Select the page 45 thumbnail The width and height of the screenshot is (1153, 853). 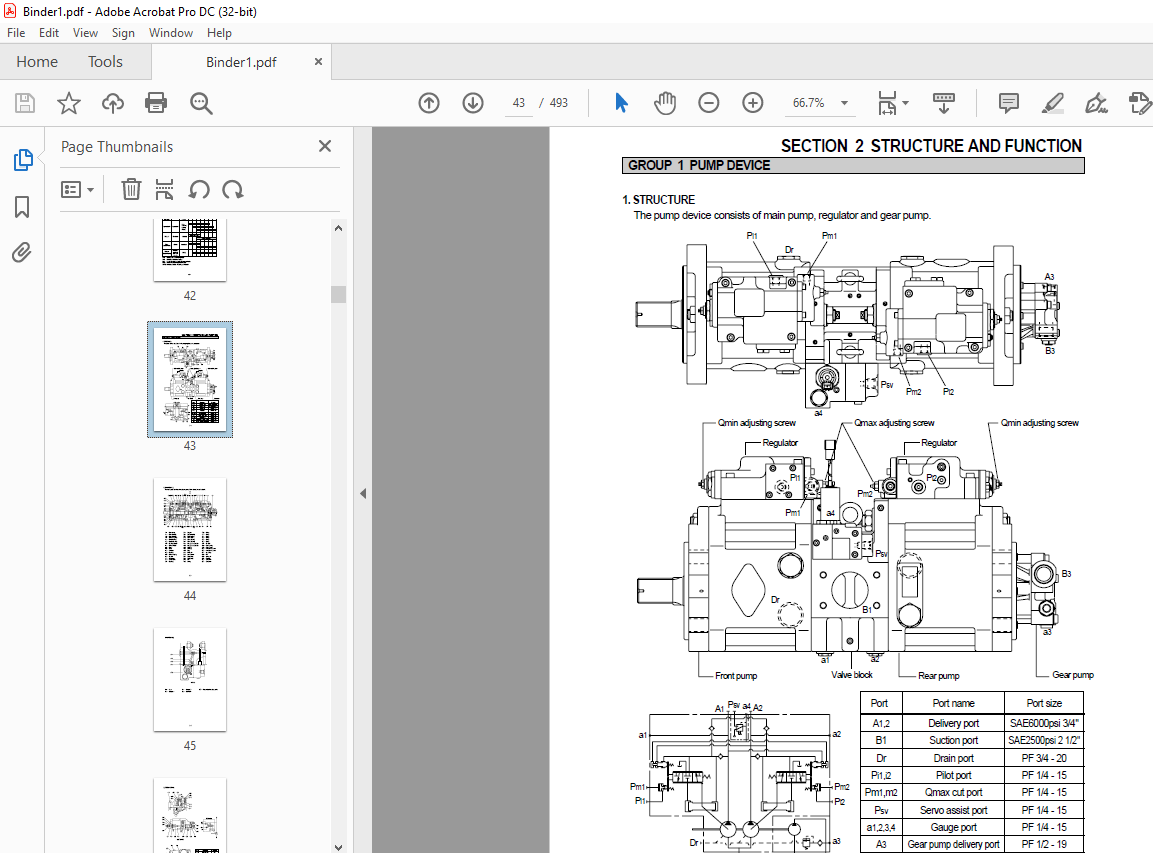190,679
